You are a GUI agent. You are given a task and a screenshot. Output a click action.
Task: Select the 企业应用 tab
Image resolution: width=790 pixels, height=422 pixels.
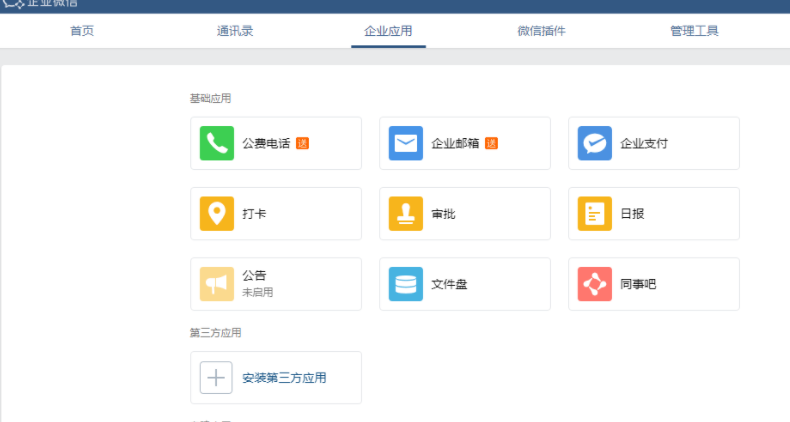[388, 31]
